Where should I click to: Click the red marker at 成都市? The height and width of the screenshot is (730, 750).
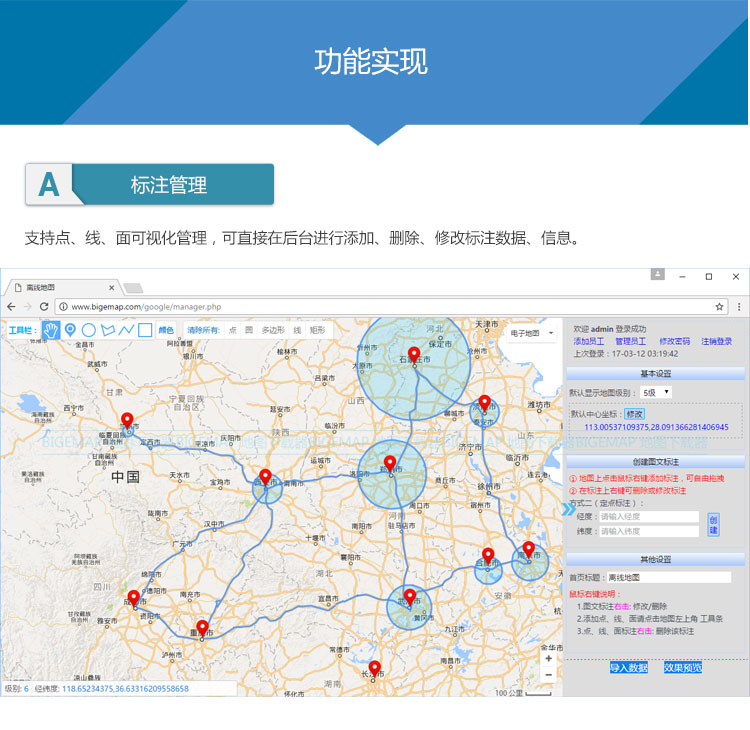tap(134, 598)
